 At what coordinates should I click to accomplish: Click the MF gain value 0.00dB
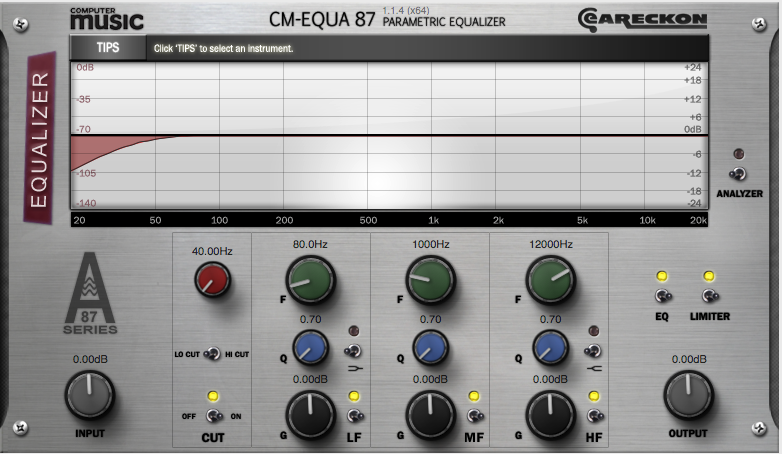click(x=430, y=379)
